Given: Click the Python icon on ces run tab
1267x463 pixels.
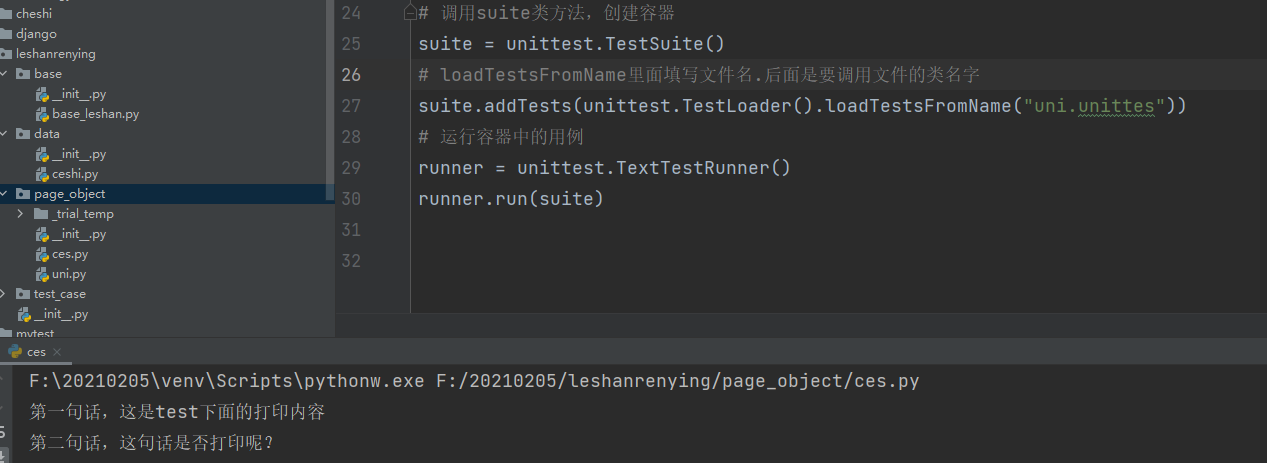Looking at the screenshot, I should [x=14, y=352].
